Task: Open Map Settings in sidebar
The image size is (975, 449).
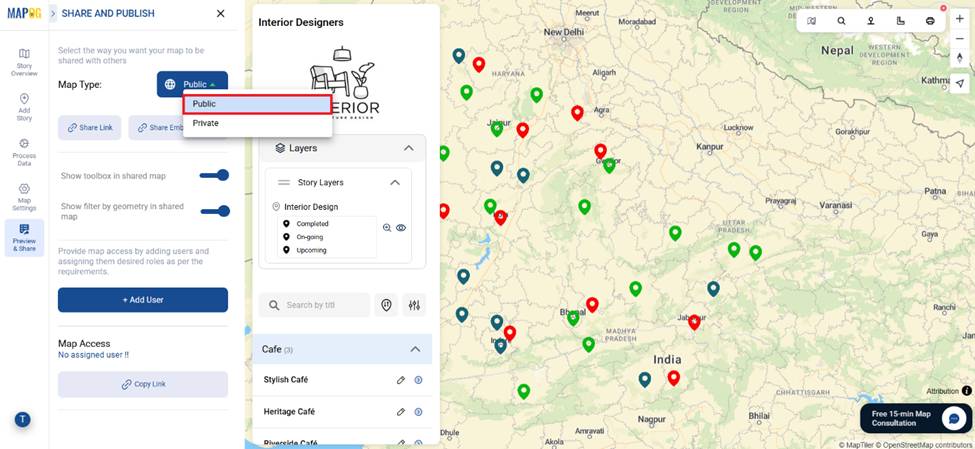Action: click(24, 196)
